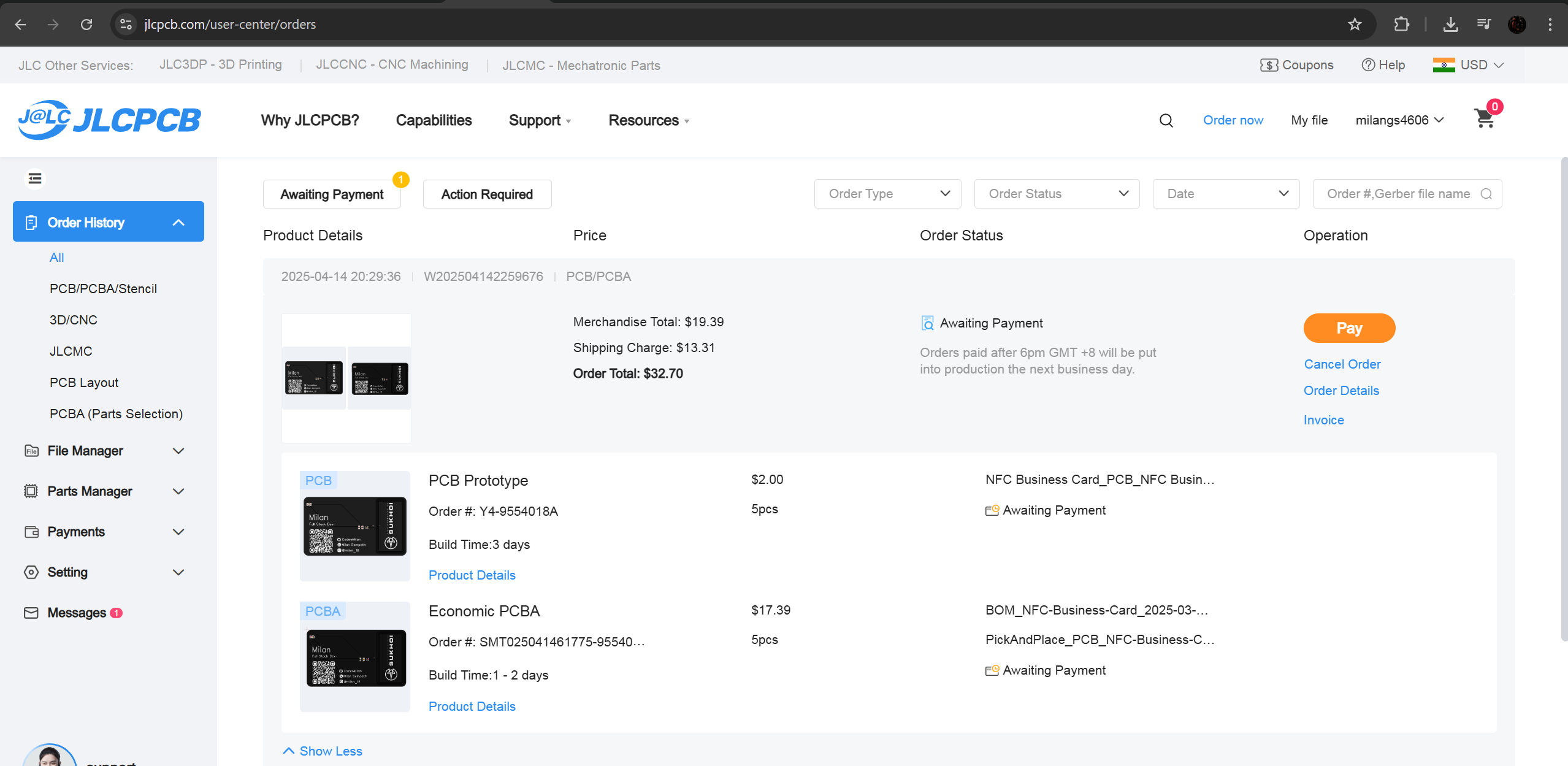1568x766 pixels.
Task: Click the order number search field
Action: tap(1398, 194)
